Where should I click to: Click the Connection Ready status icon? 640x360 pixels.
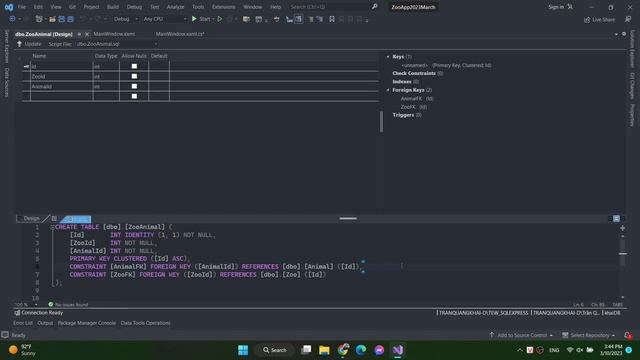[17, 313]
